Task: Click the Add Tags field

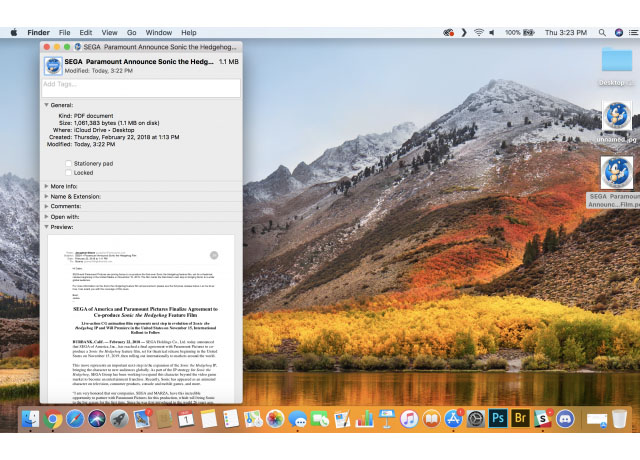Action: tap(141, 88)
